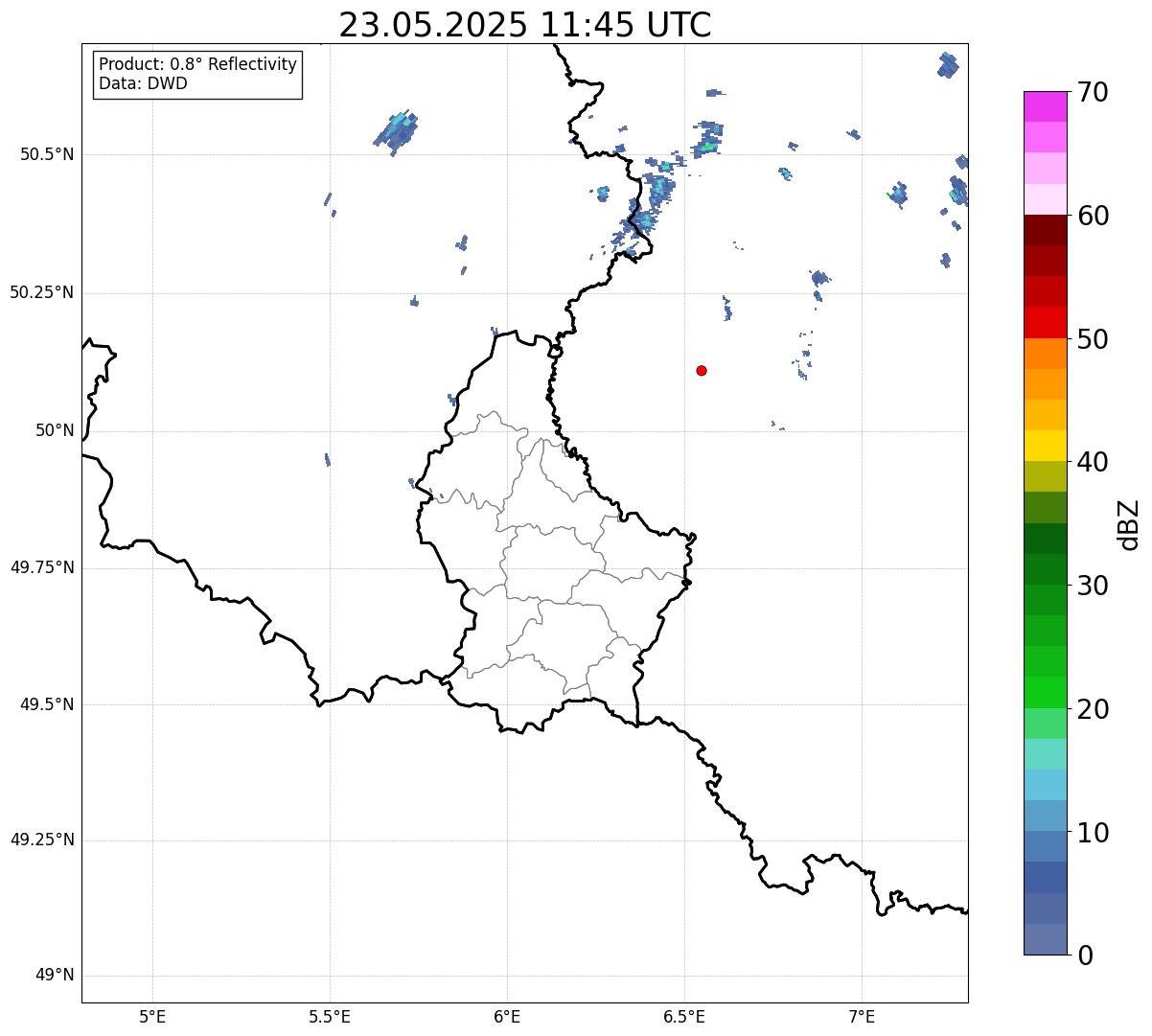The height and width of the screenshot is (1036, 1152).
Task: Click the dark maroon colorbar segment below 60
Action: coord(1045,230)
